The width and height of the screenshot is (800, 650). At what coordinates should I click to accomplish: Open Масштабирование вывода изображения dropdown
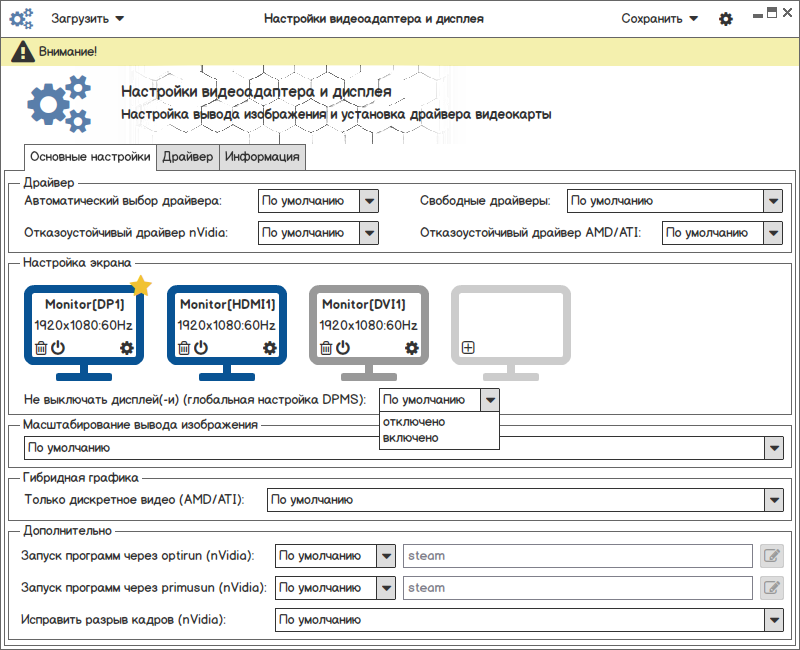pos(404,448)
